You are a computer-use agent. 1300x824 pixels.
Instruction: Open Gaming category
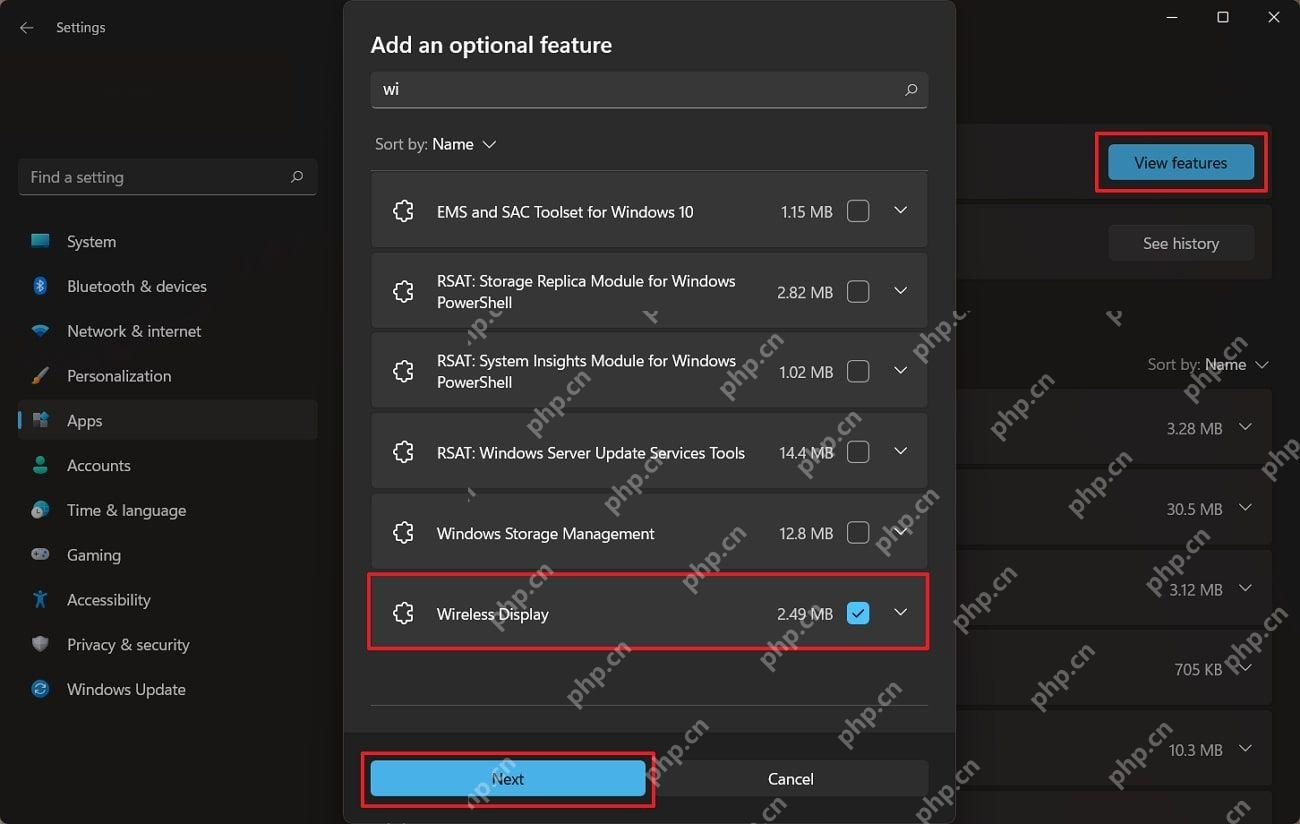point(168,554)
